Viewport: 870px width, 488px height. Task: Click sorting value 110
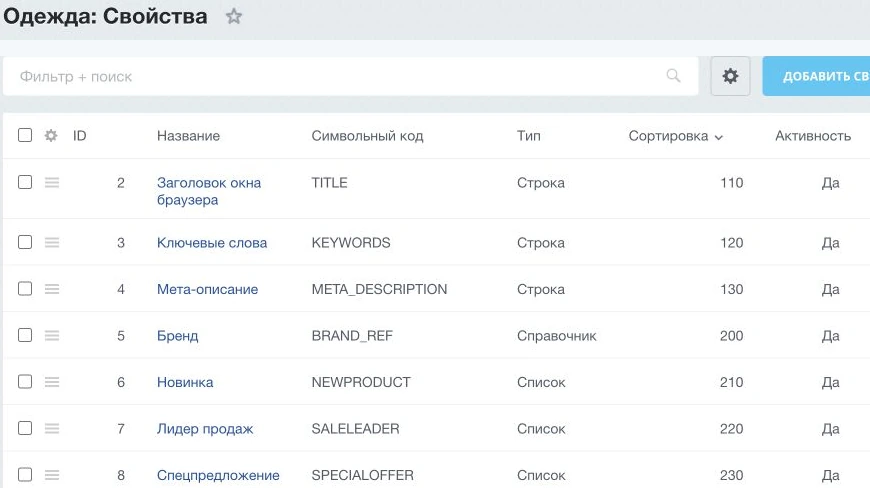pos(731,182)
